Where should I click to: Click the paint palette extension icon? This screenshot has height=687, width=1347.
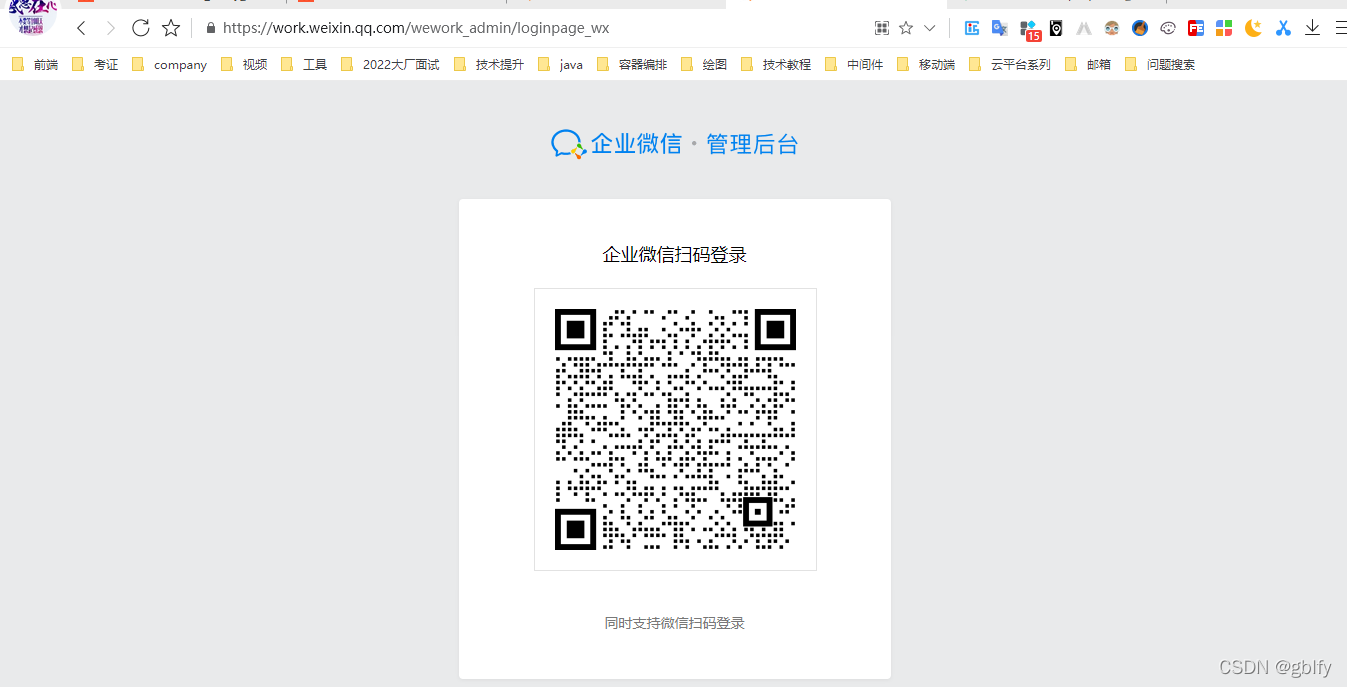pyautogui.click(x=1168, y=28)
